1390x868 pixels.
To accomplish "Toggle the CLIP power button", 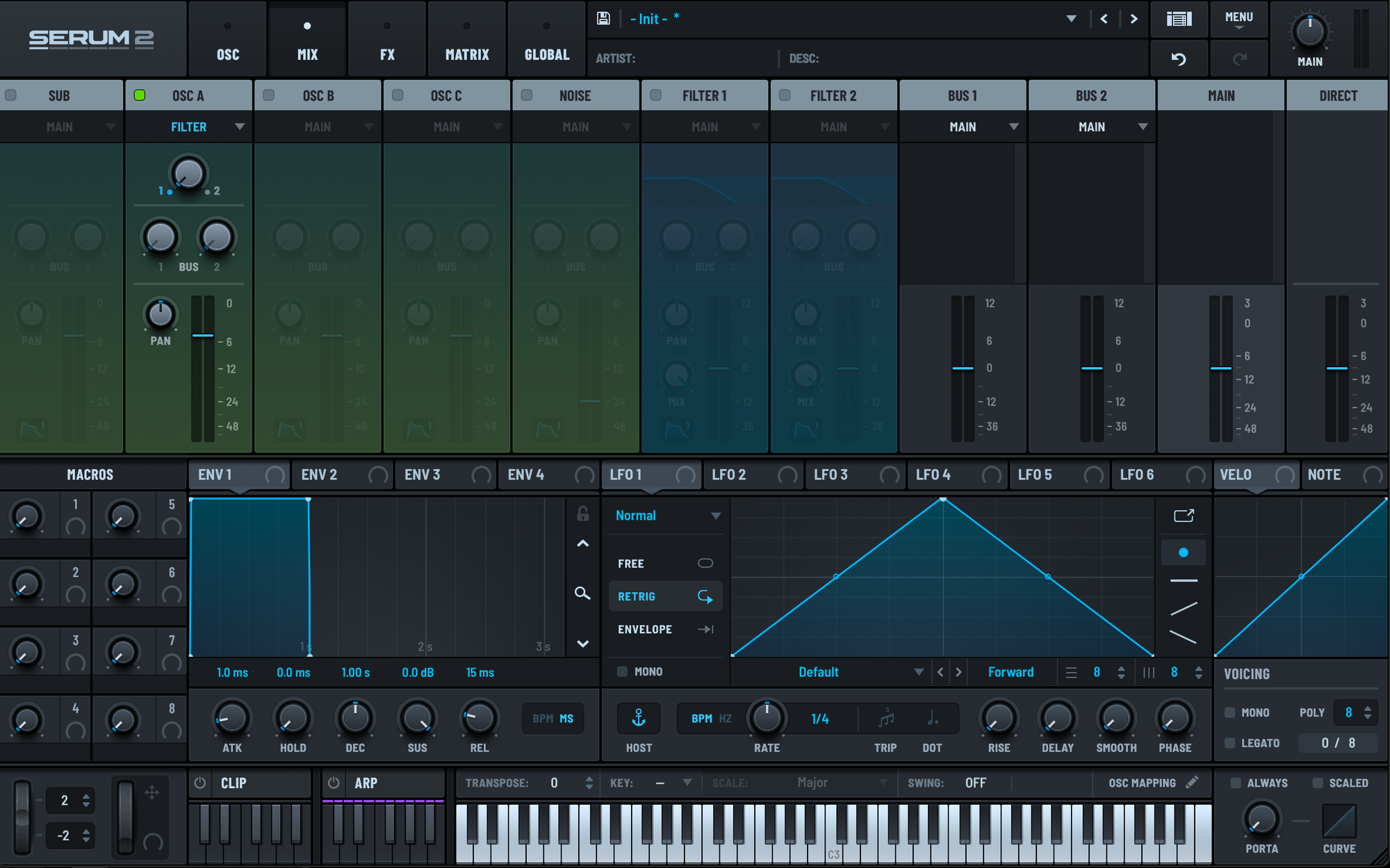I will (x=200, y=783).
